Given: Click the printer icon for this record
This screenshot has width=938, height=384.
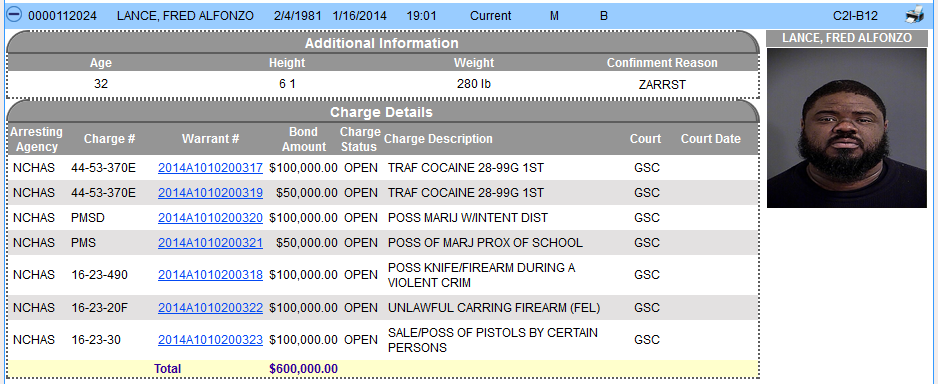Looking at the screenshot, I should click(x=914, y=16).
